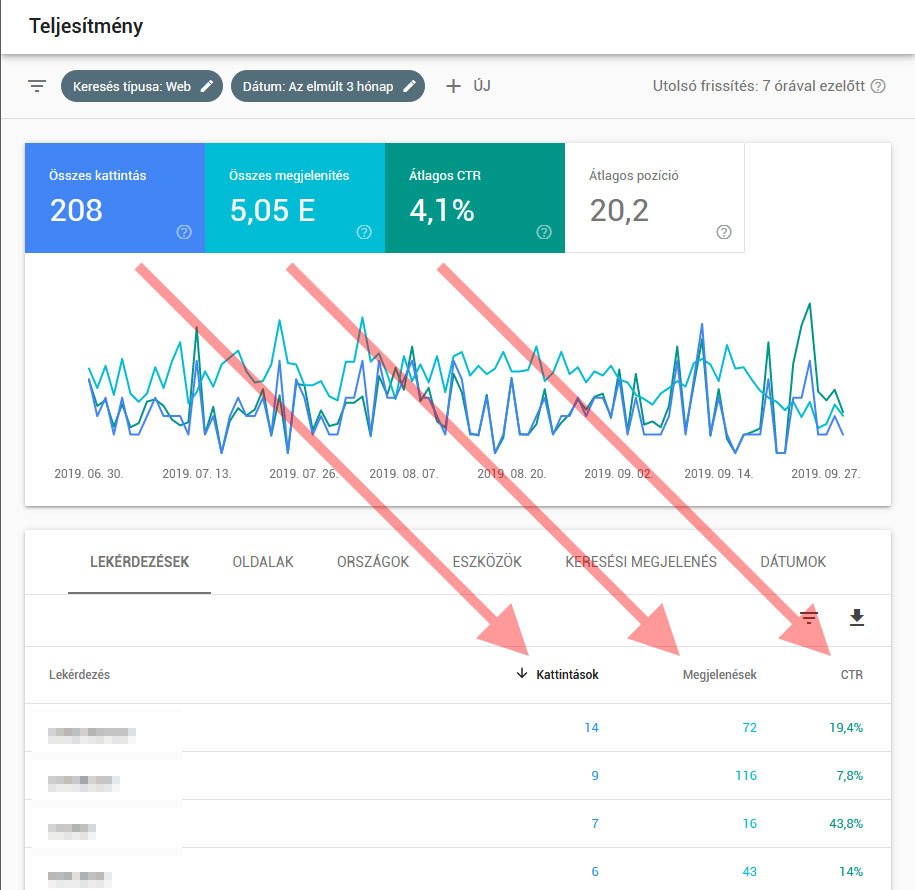
Task: Download table data with the download icon
Action: [856, 618]
